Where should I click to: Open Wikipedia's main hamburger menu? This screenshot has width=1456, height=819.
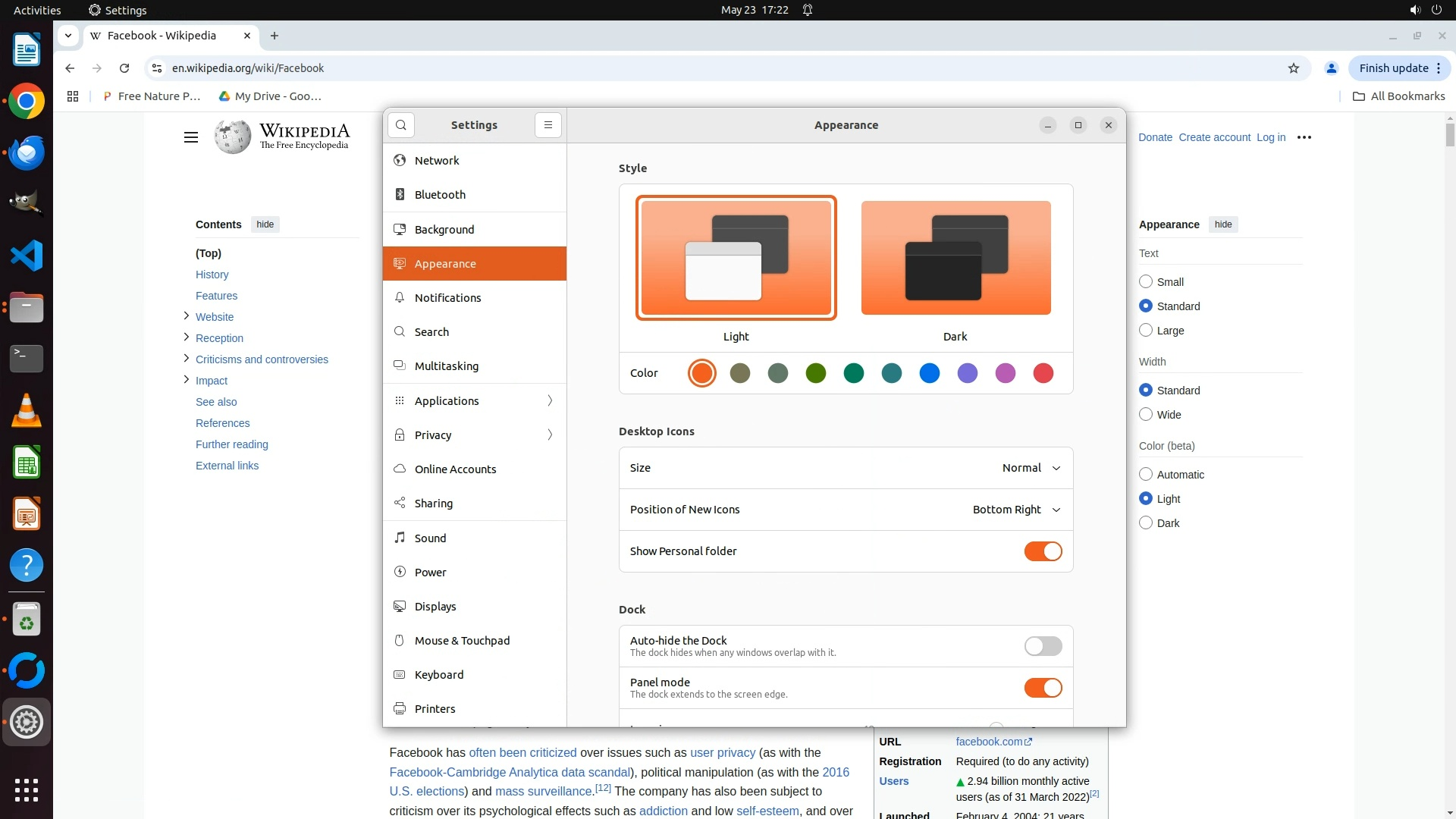(191, 137)
